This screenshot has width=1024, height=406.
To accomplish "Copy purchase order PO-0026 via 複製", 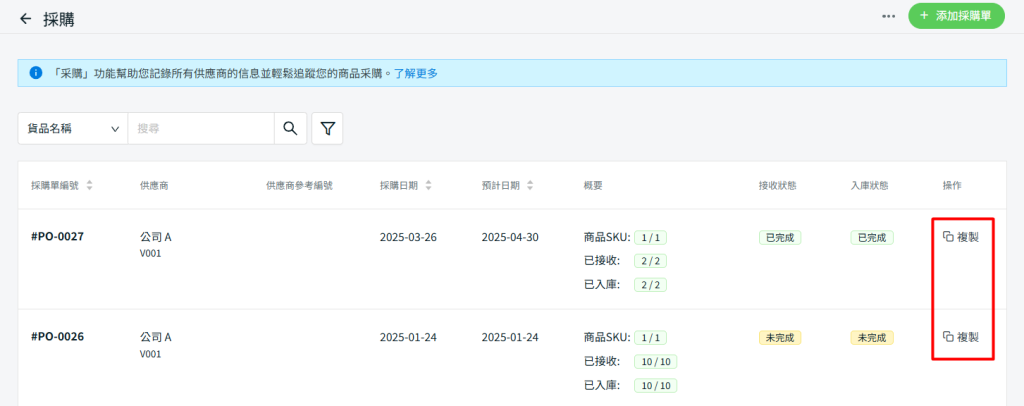I will point(961,337).
